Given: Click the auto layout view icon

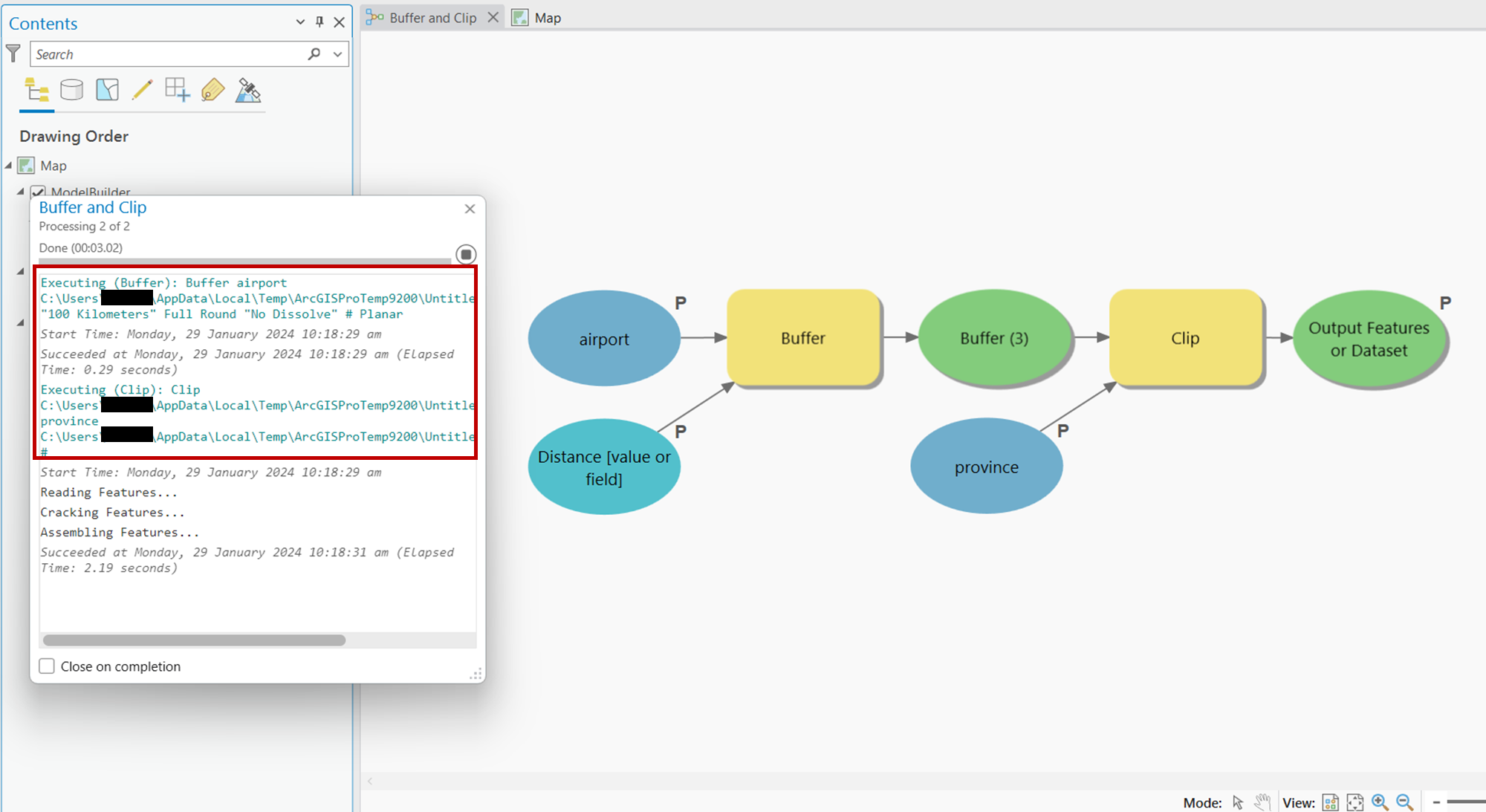Looking at the screenshot, I should coord(1331,802).
